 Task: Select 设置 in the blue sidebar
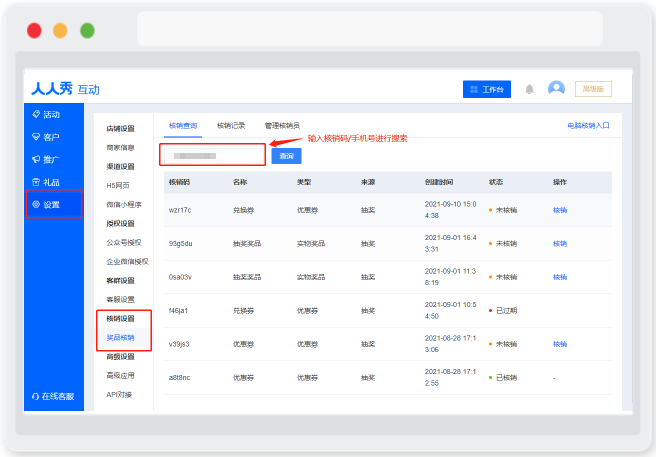[54, 204]
